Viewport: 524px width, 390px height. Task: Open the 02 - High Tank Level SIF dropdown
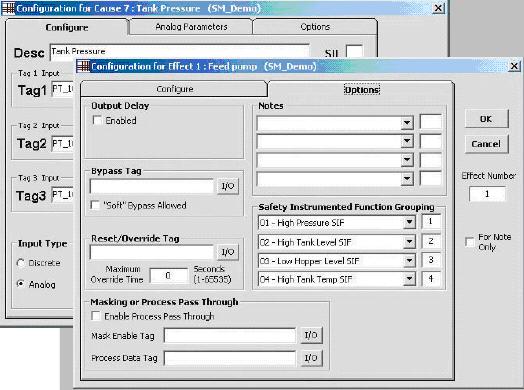click(x=409, y=241)
